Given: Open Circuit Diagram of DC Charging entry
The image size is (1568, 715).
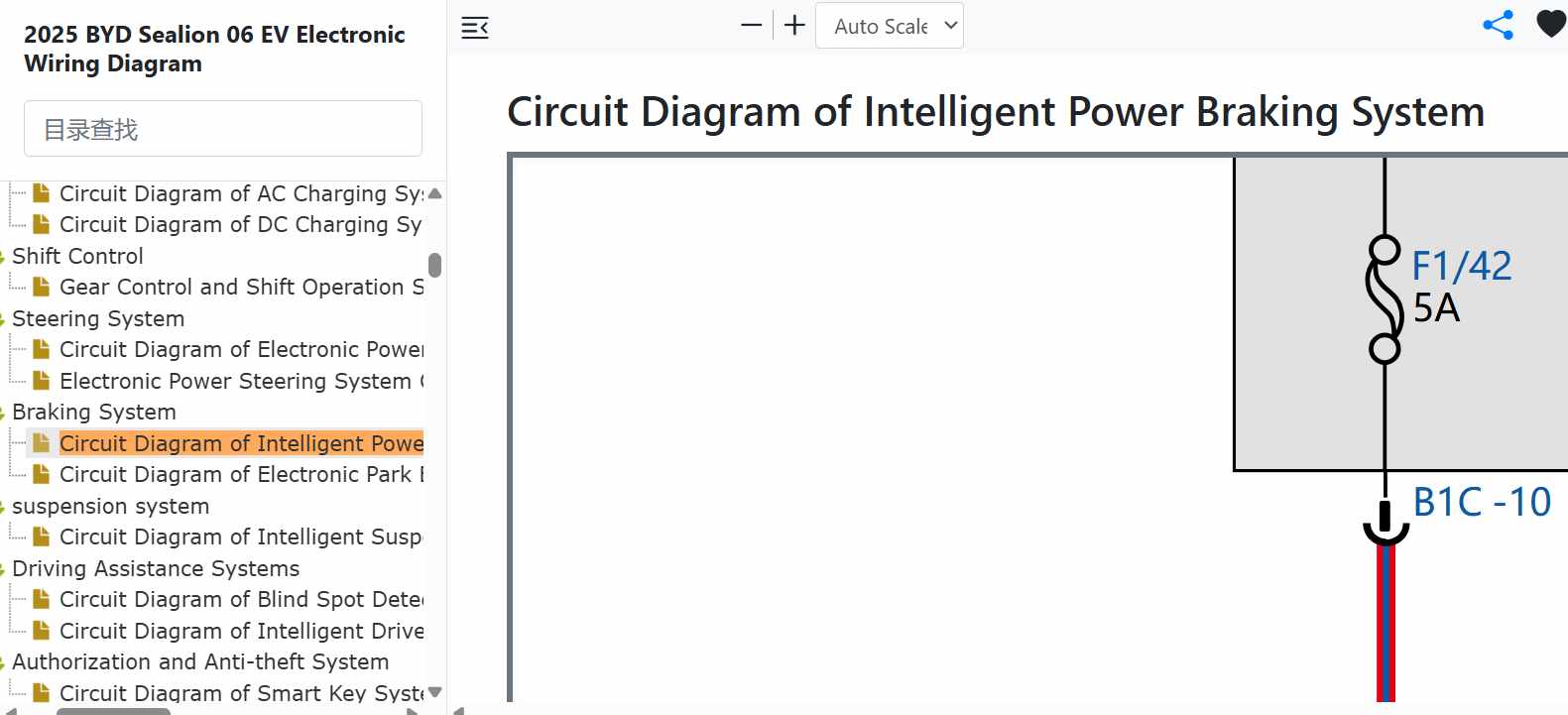Looking at the screenshot, I should [x=241, y=224].
